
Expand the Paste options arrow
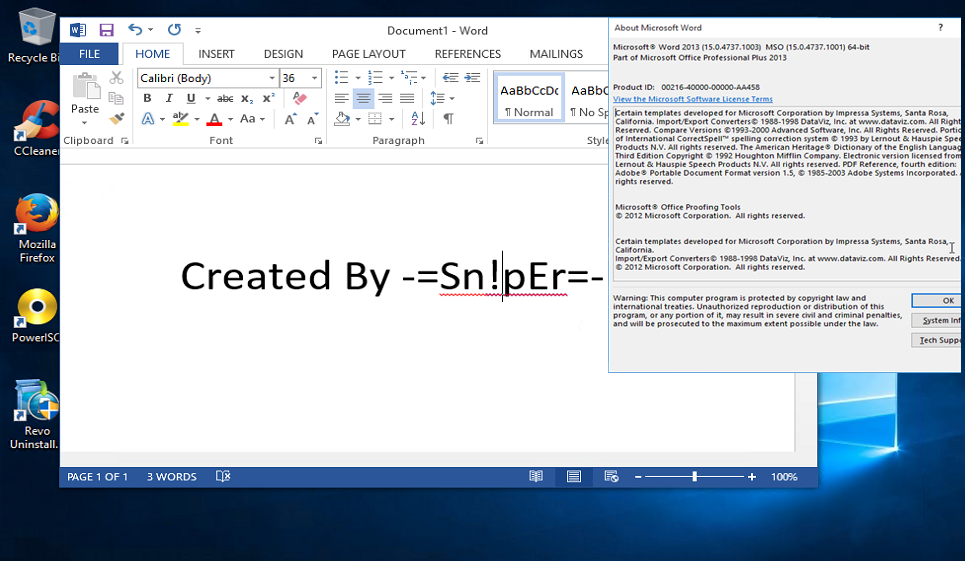pyautogui.click(x=84, y=122)
